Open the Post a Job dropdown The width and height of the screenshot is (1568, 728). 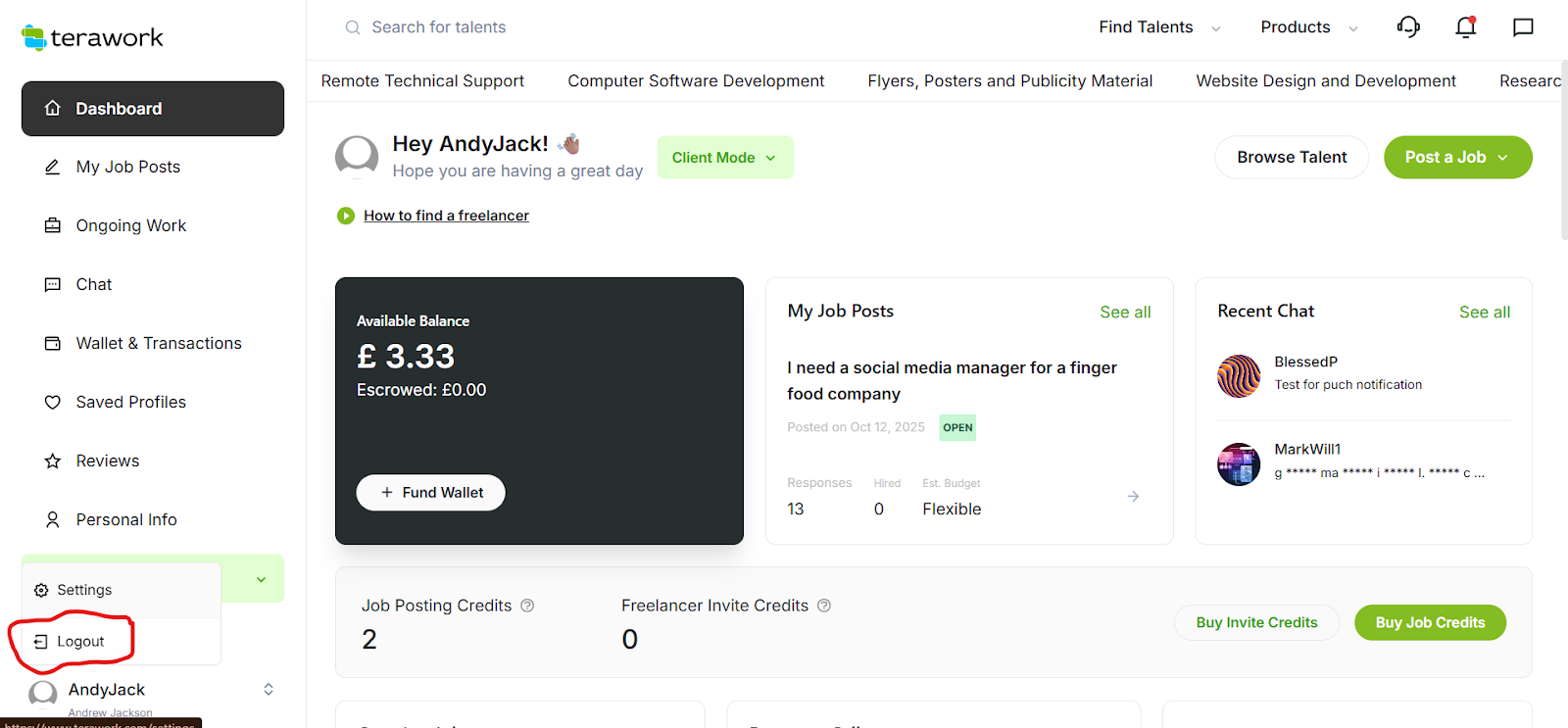click(1457, 158)
